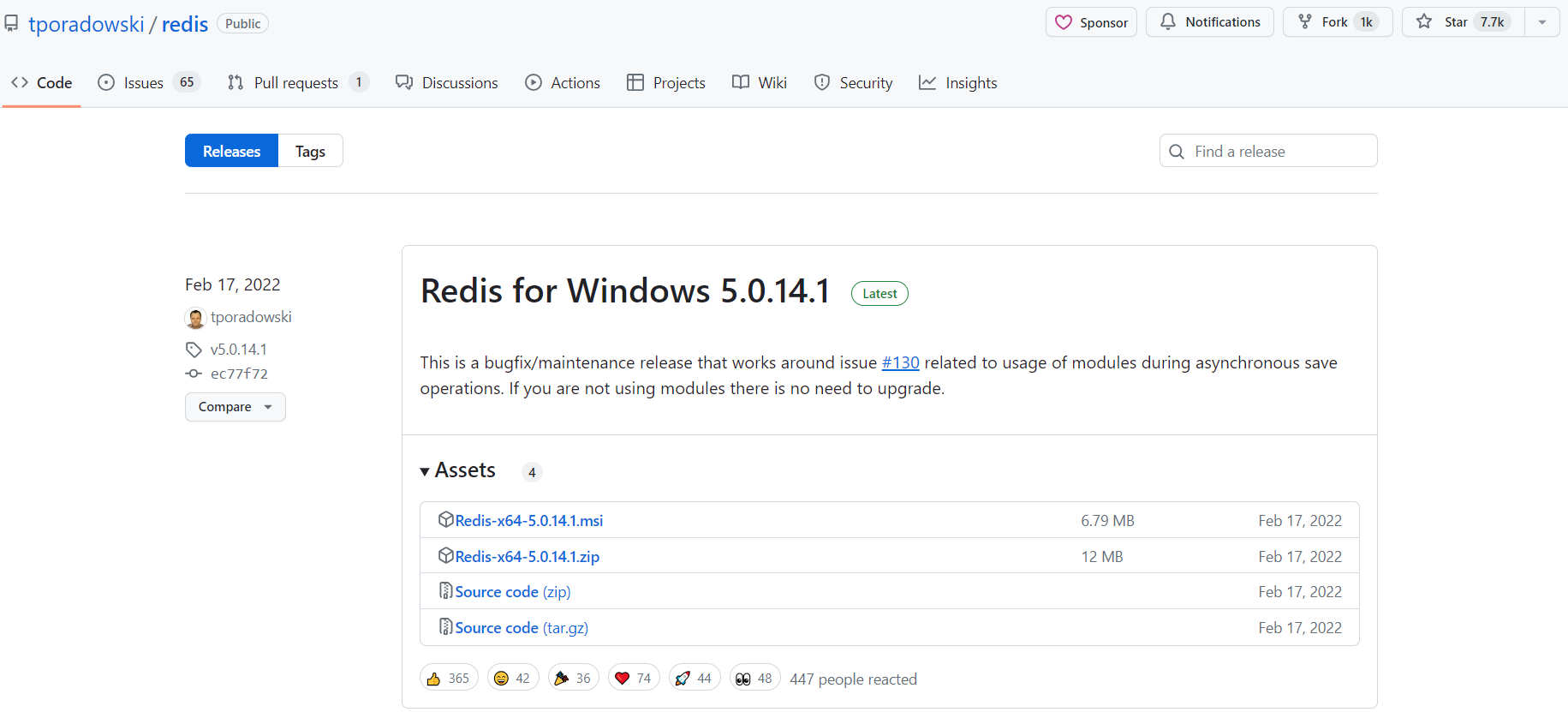Click the Pull requests branch icon
The height and width of the screenshot is (712, 1568).
[x=235, y=82]
